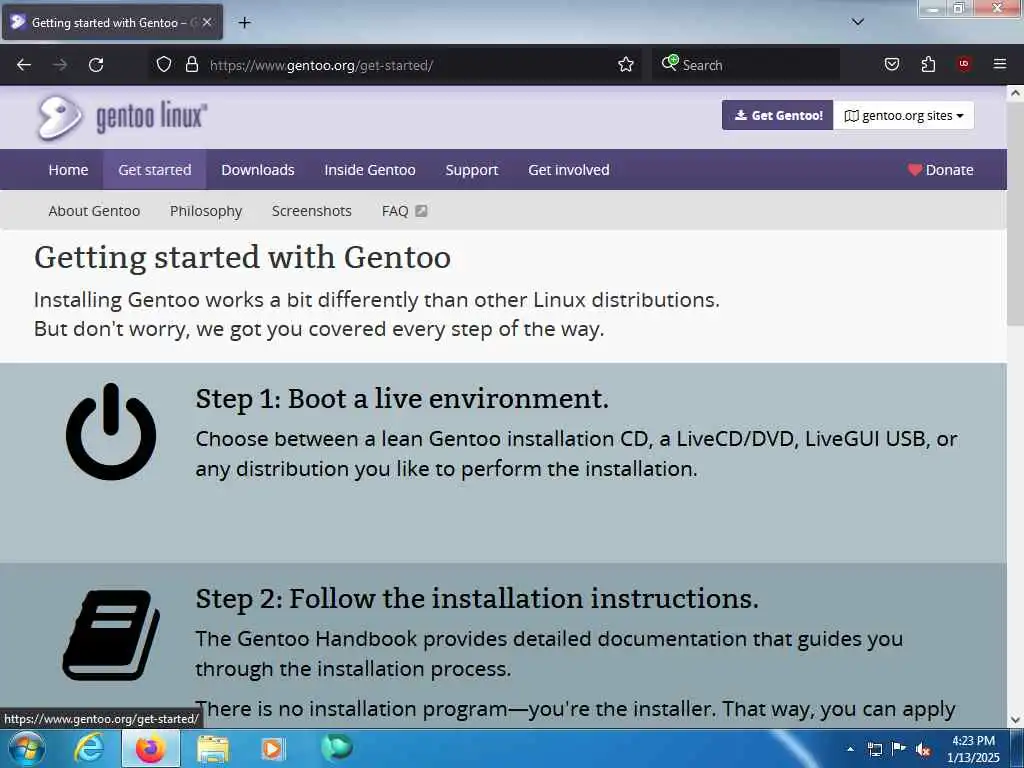Click the muted volume speaker tray icon
This screenshot has height=768, width=1024.
tap(923, 750)
